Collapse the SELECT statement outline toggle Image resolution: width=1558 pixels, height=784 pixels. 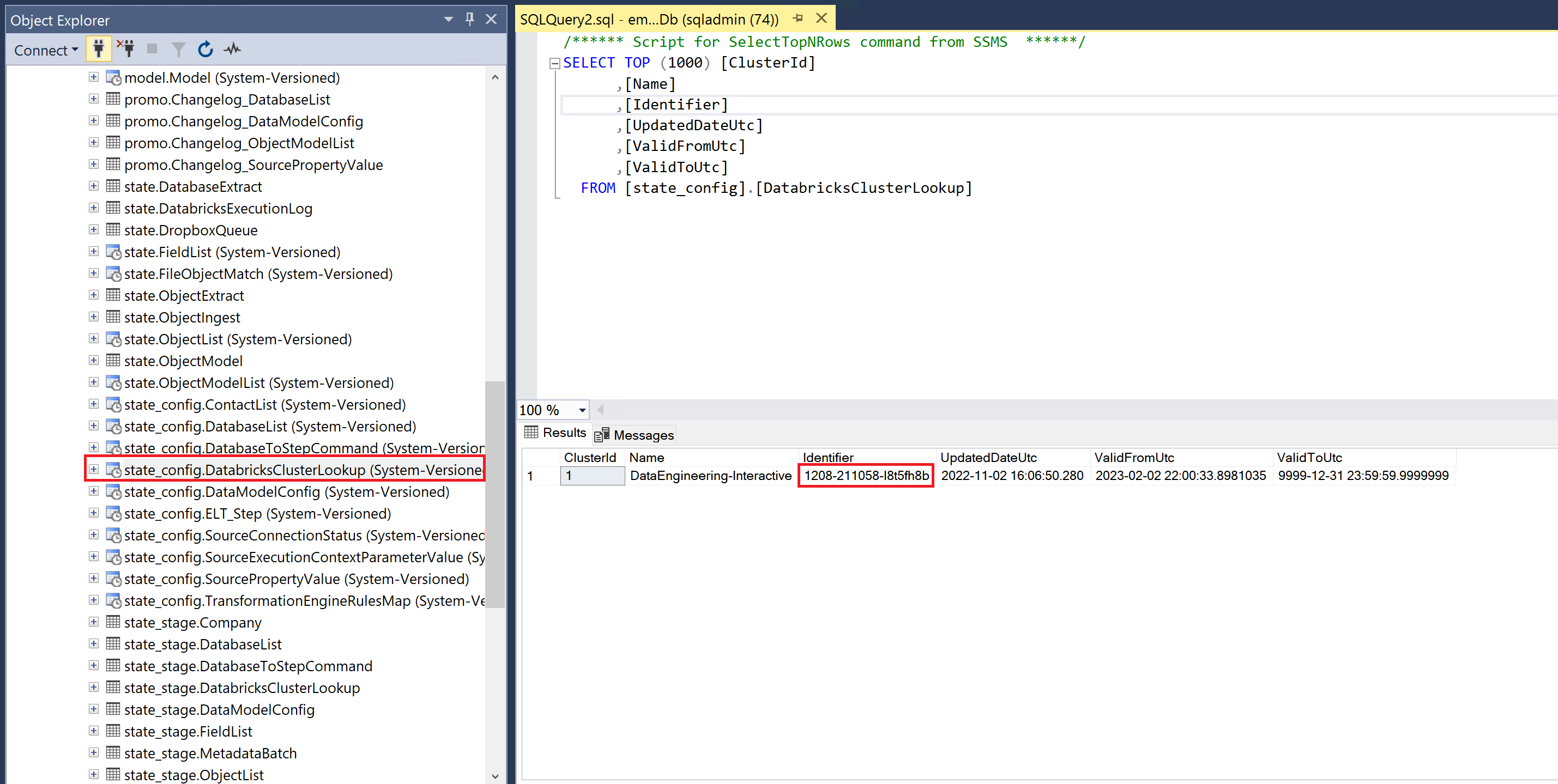[554, 63]
